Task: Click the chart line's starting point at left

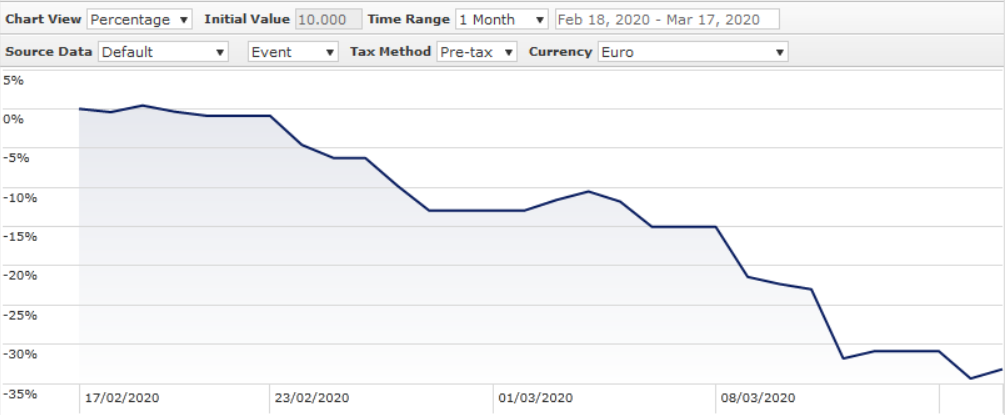Action: point(80,108)
